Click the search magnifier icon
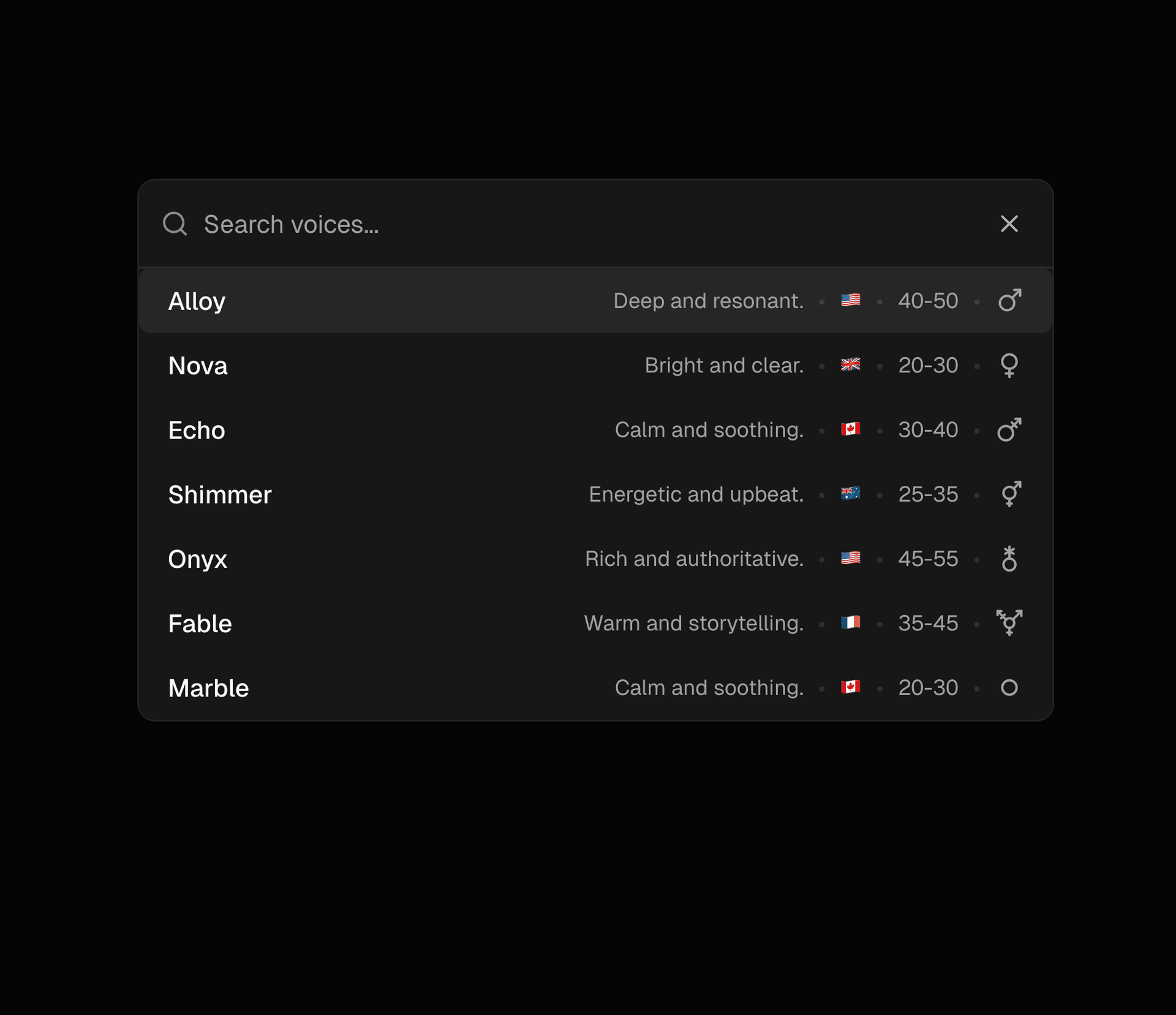This screenshot has height=1015, width=1176. point(175,224)
